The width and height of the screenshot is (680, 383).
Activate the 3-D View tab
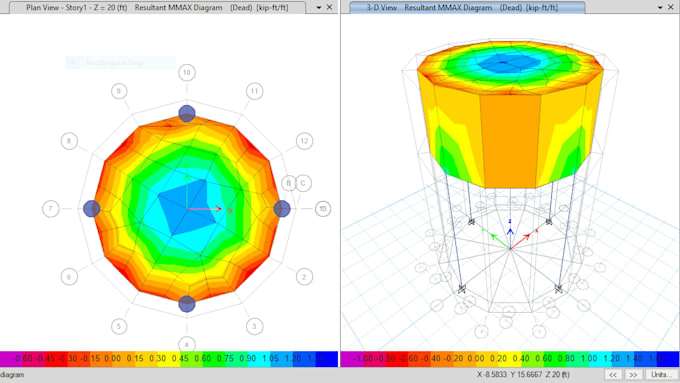(467, 7)
